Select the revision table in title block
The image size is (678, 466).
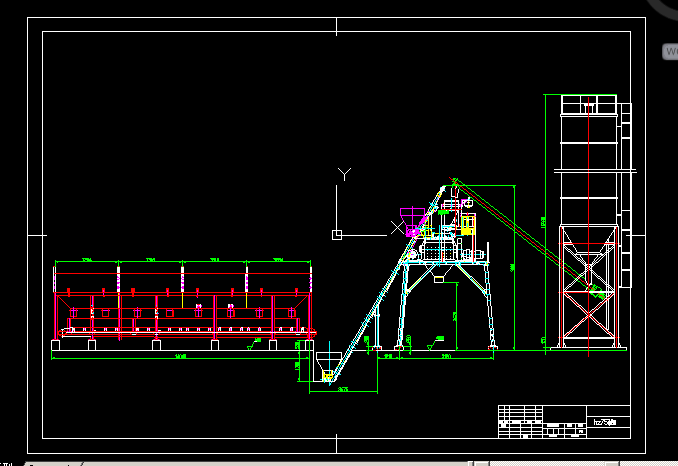click(x=520, y=421)
